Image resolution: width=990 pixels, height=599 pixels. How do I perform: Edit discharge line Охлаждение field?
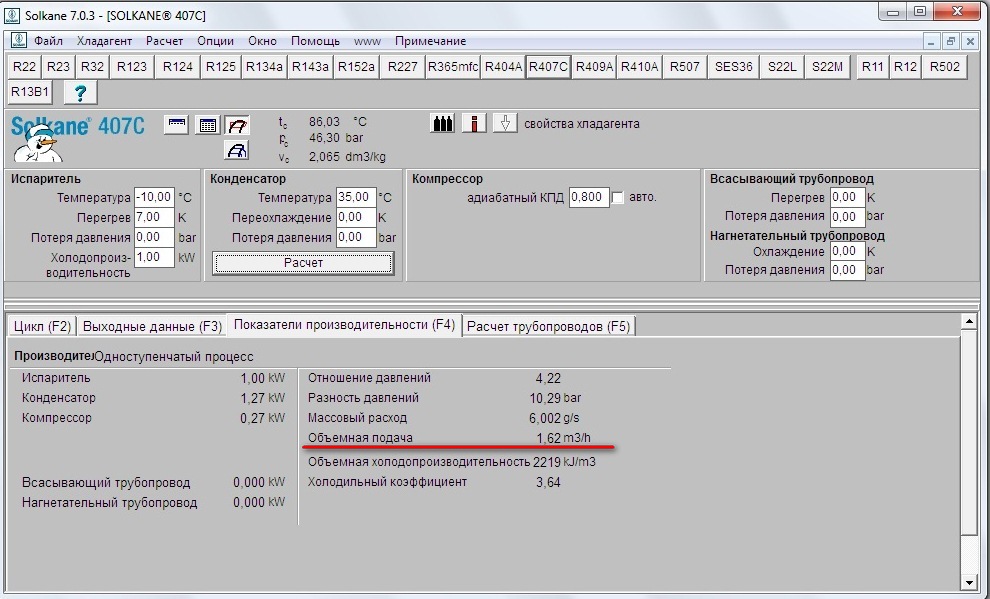(847, 251)
